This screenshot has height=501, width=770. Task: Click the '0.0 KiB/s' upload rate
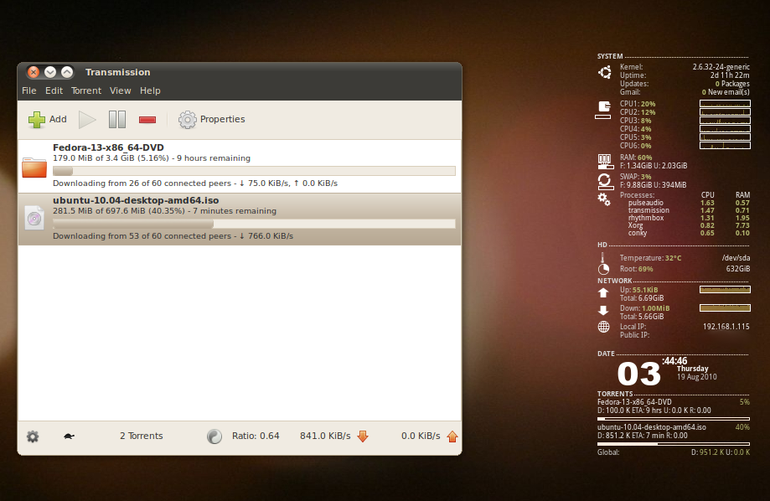[x=420, y=436]
